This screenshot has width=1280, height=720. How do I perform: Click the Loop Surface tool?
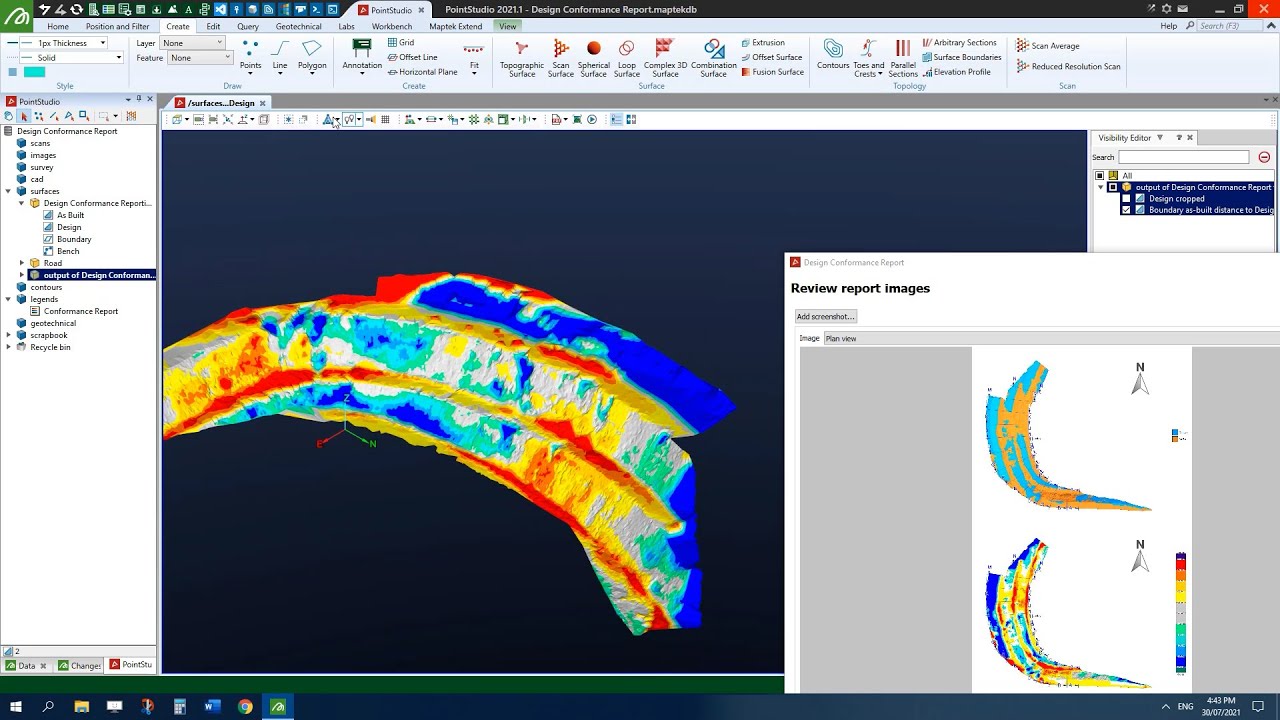click(x=626, y=58)
